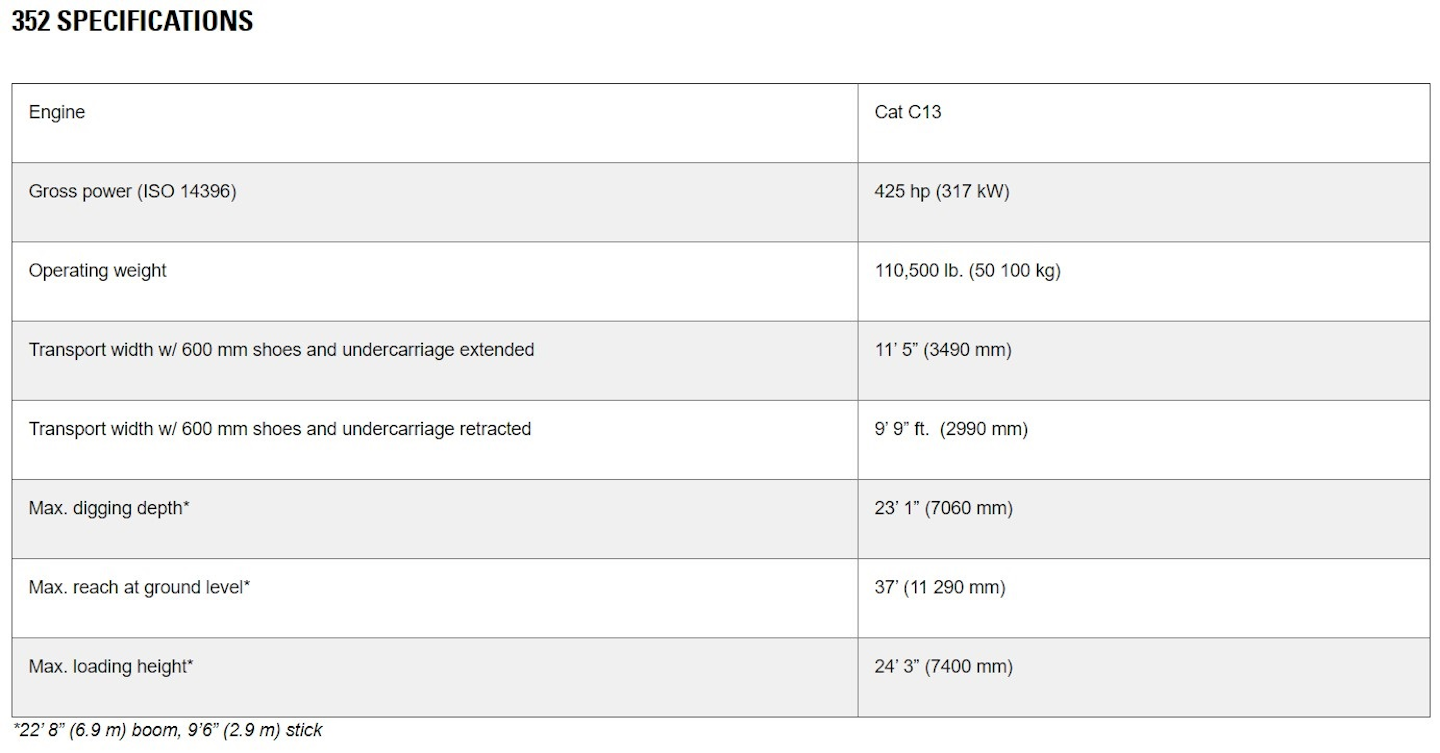
Task: Select the undercarriage retracted transport width label
Action: 280,428
